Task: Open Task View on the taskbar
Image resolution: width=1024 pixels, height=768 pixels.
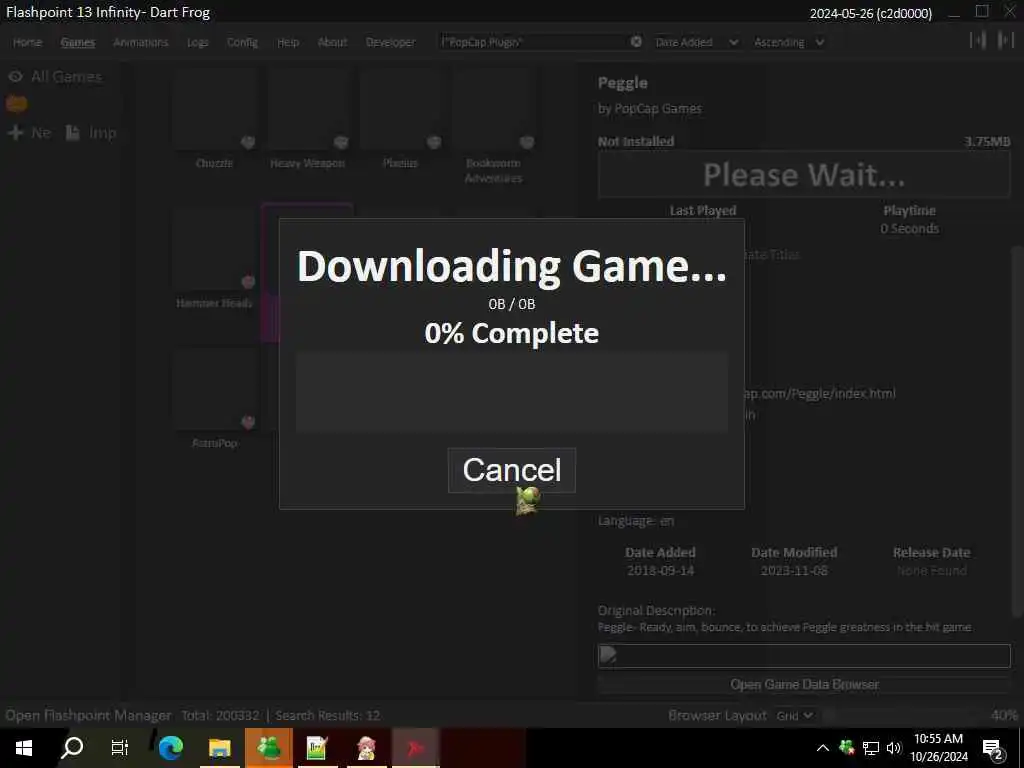Action: click(120, 748)
